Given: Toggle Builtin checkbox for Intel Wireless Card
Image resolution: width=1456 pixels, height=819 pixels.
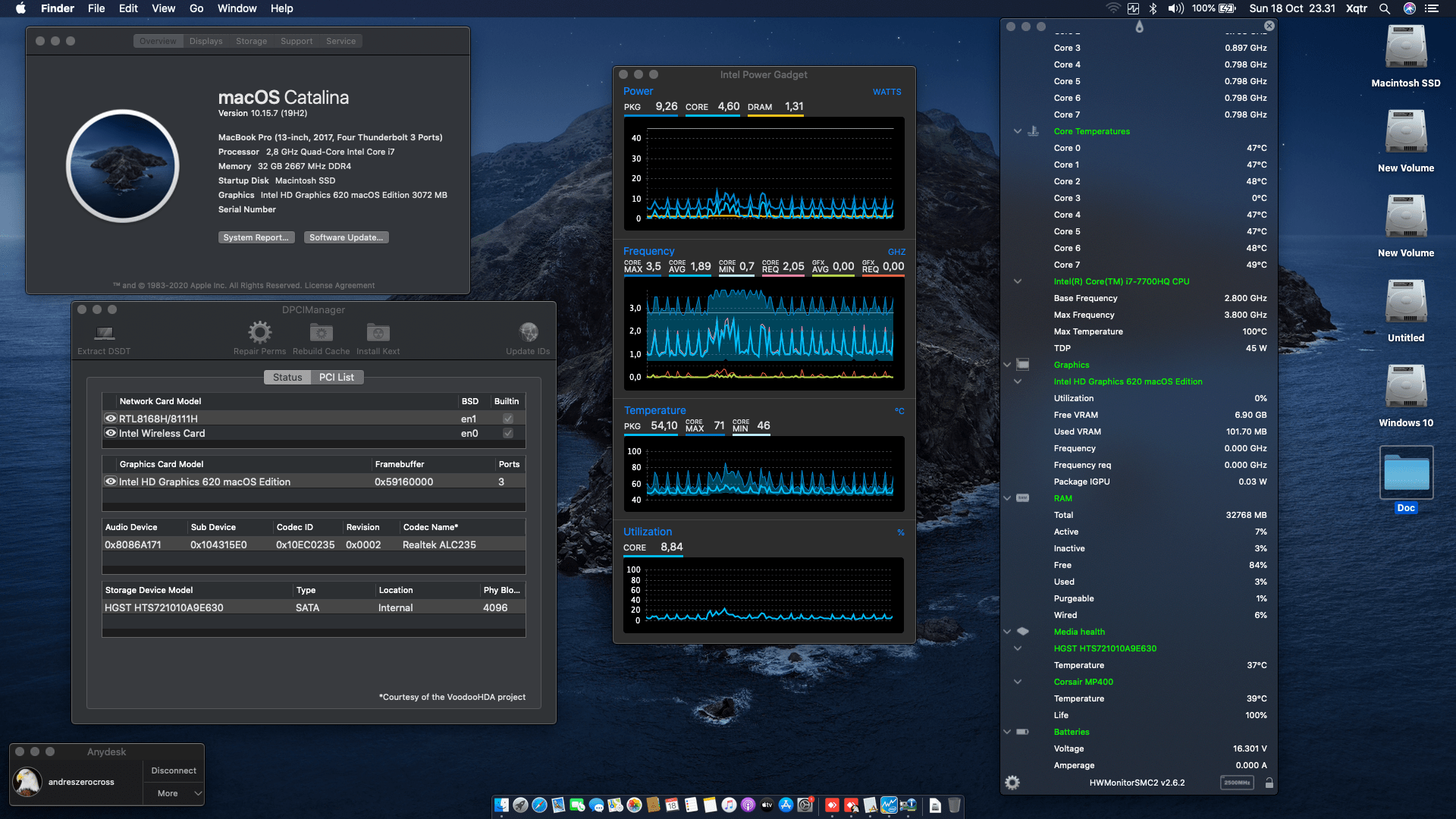Looking at the screenshot, I should point(508,433).
